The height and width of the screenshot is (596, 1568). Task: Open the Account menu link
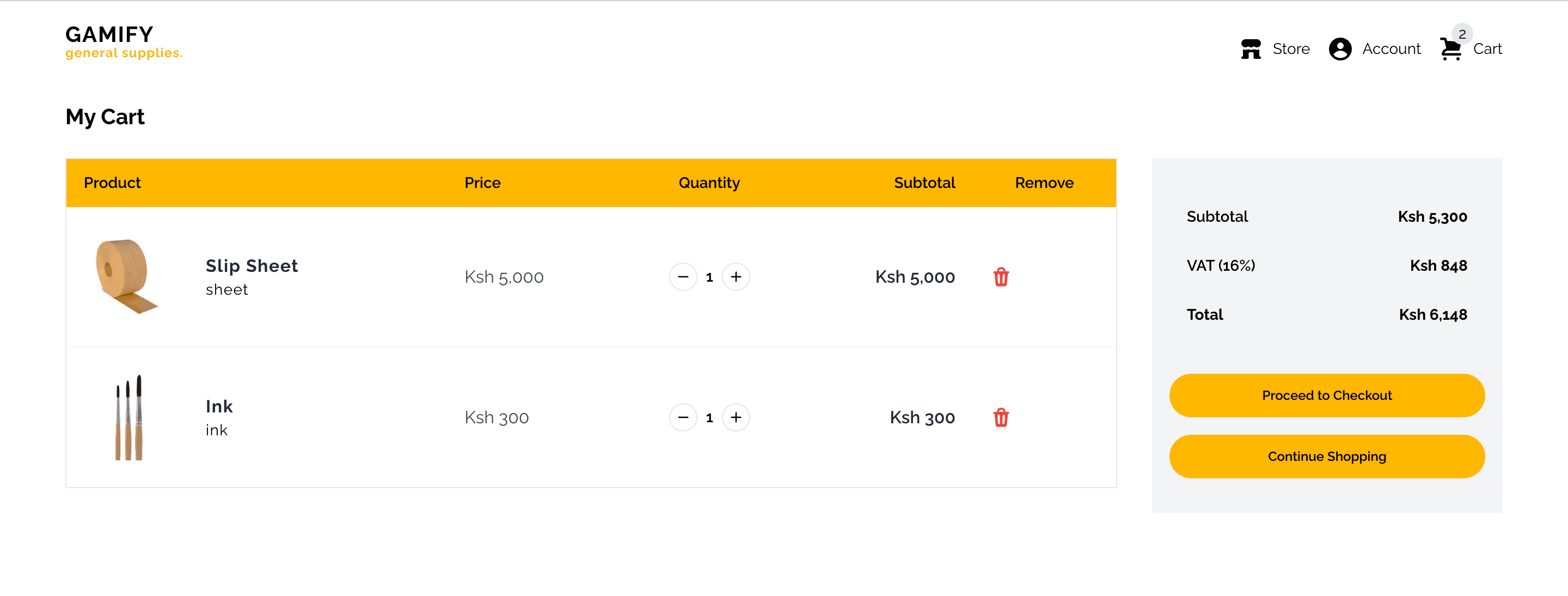pyautogui.click(x=1391, y=48)
